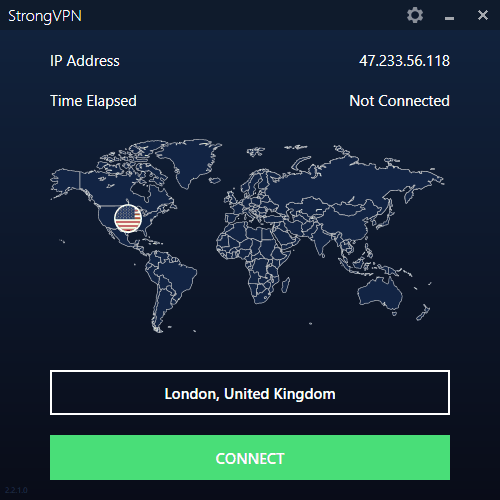Click the IP Address label
The height and width of the screenshot is (500, 500).
coord(85,61)
